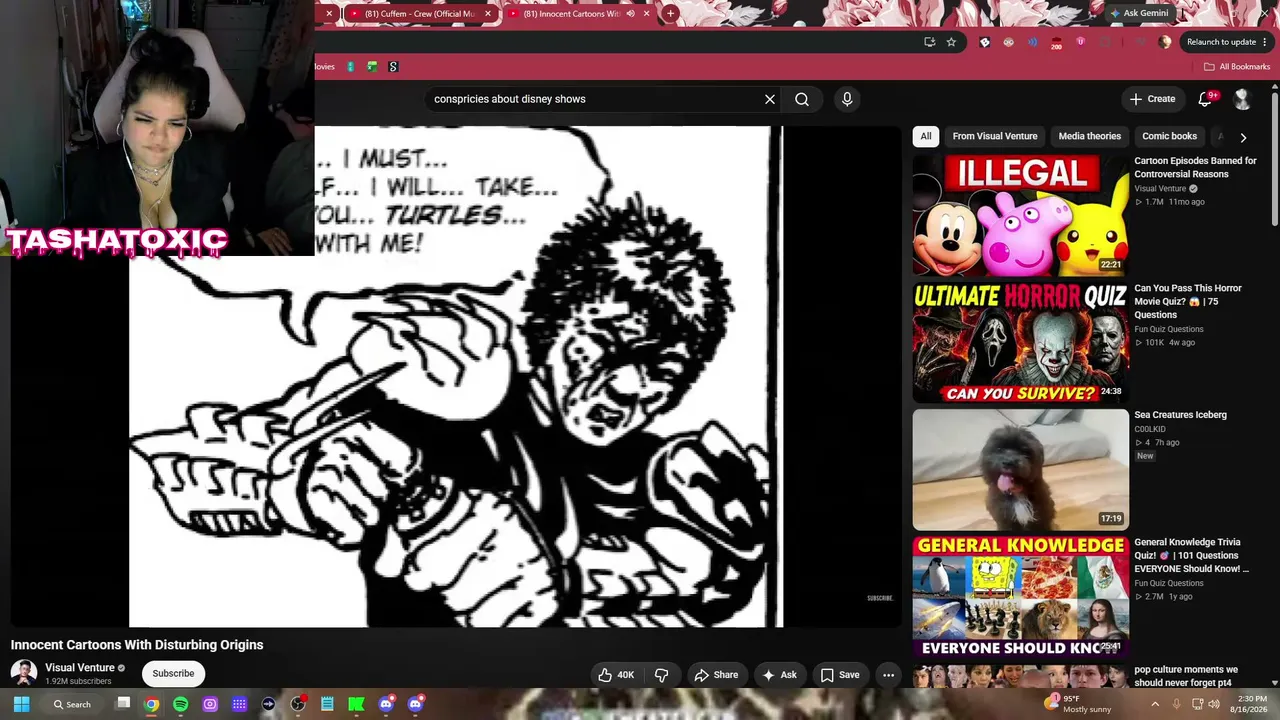Select the From Visual Venture chip

(x=995, y=136)
